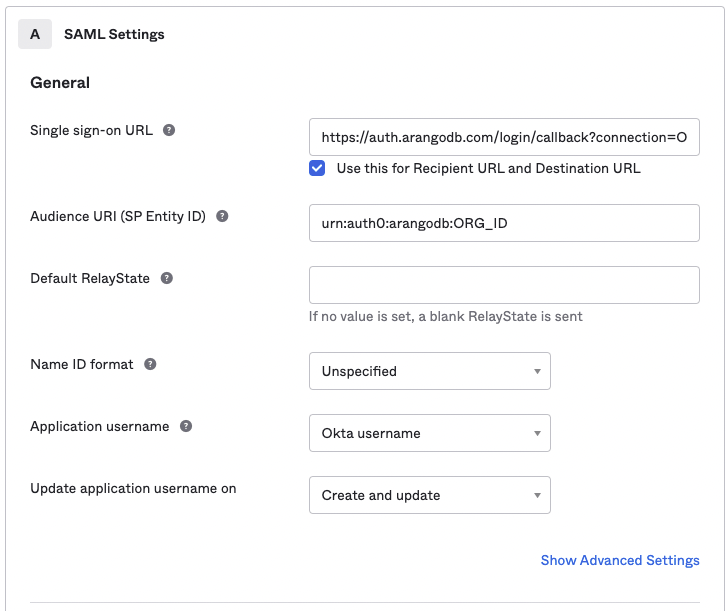Open help icon beside Default RelayState
Viewport: 726px width, 611px height.
click(167, 278)
